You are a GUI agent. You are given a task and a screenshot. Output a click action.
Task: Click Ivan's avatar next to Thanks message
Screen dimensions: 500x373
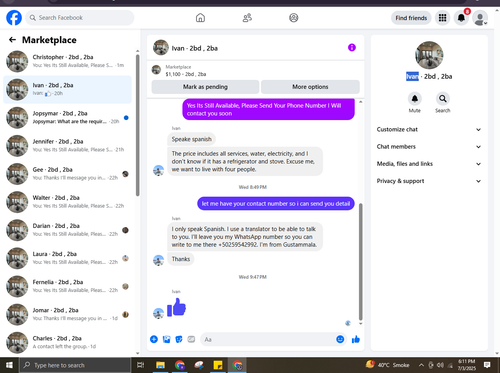point(158,260)
